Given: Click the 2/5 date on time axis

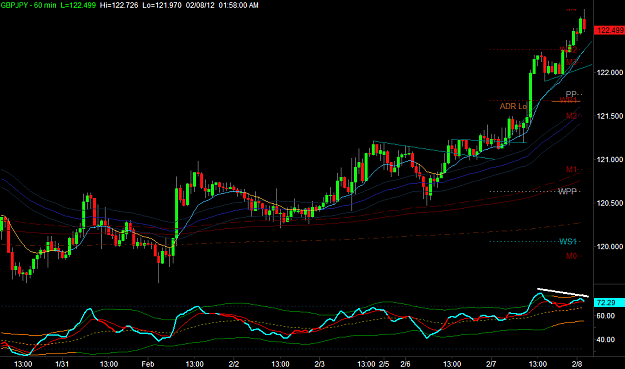Looking at the screenshot, I should click(x=384, y=364).
